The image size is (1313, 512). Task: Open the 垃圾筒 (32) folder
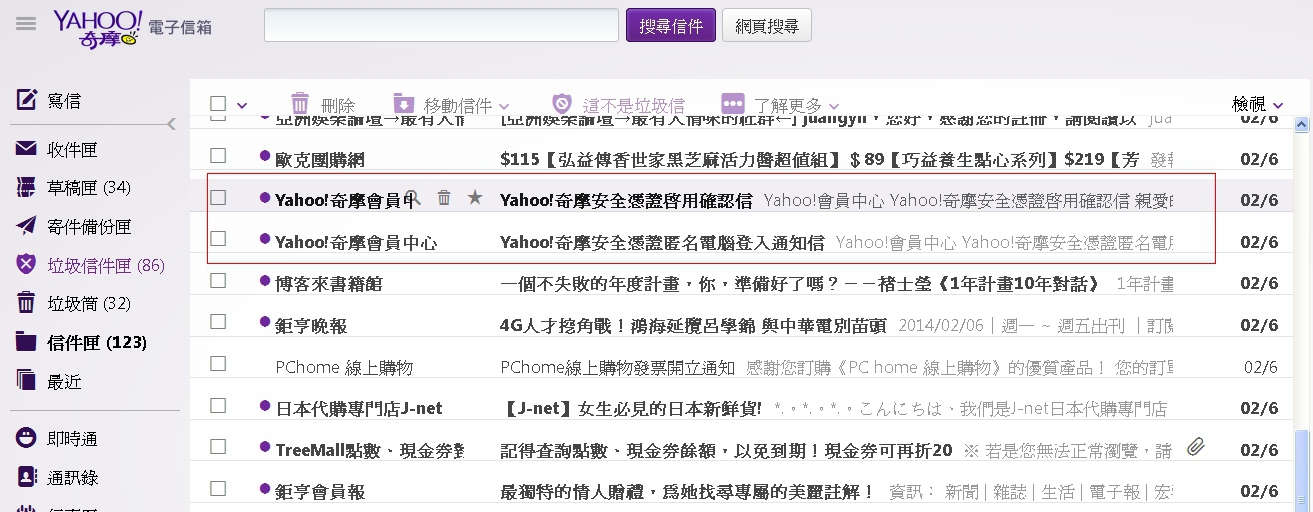[89, 303]
